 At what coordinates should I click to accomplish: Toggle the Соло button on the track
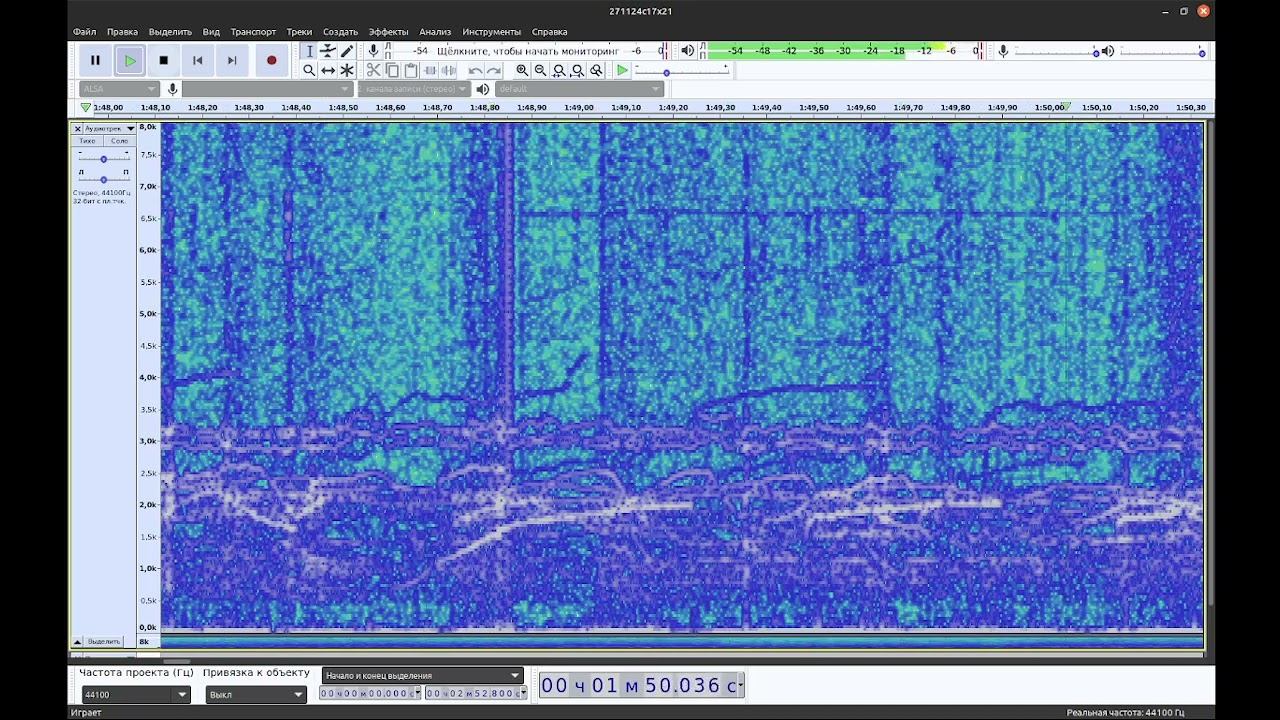point(119,141)
